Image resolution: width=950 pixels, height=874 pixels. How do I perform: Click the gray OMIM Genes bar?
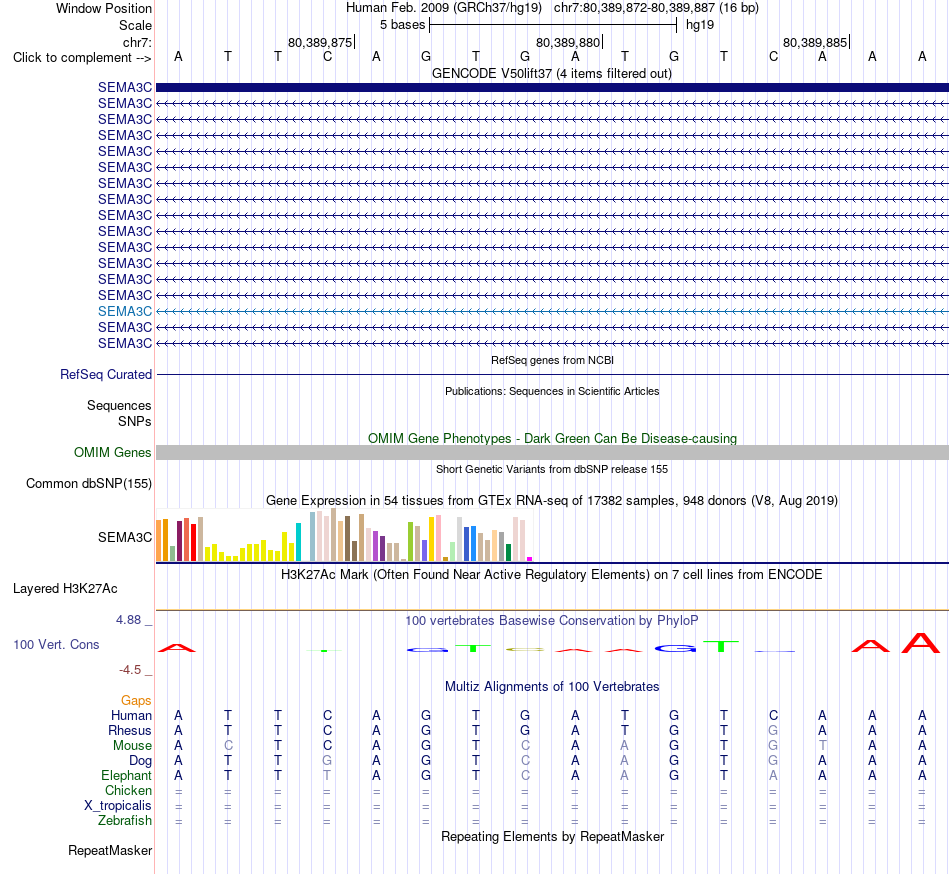pyautogui.click(x=552, y=452)
